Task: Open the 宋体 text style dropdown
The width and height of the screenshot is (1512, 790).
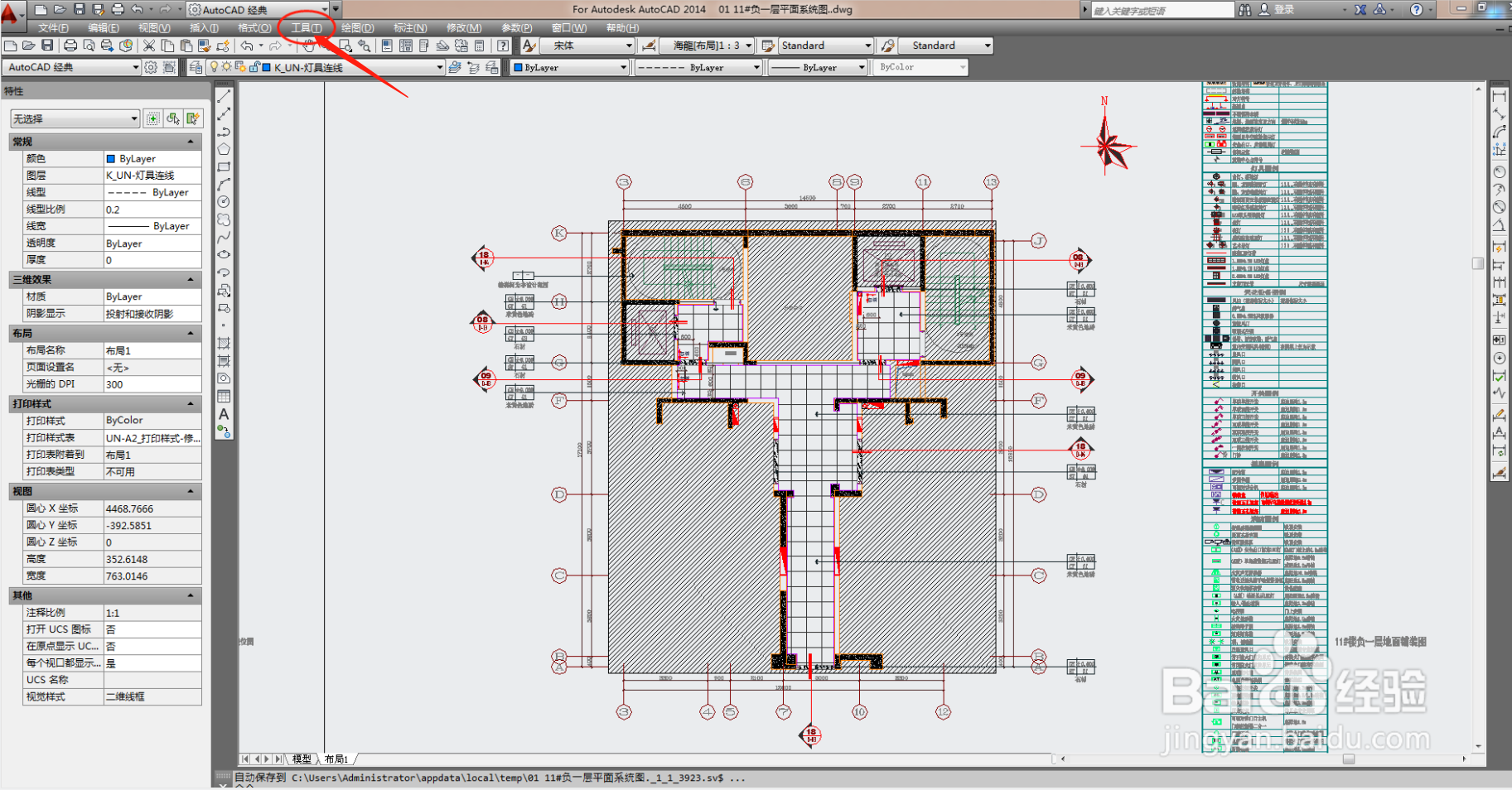Action: tap(587, 46)
